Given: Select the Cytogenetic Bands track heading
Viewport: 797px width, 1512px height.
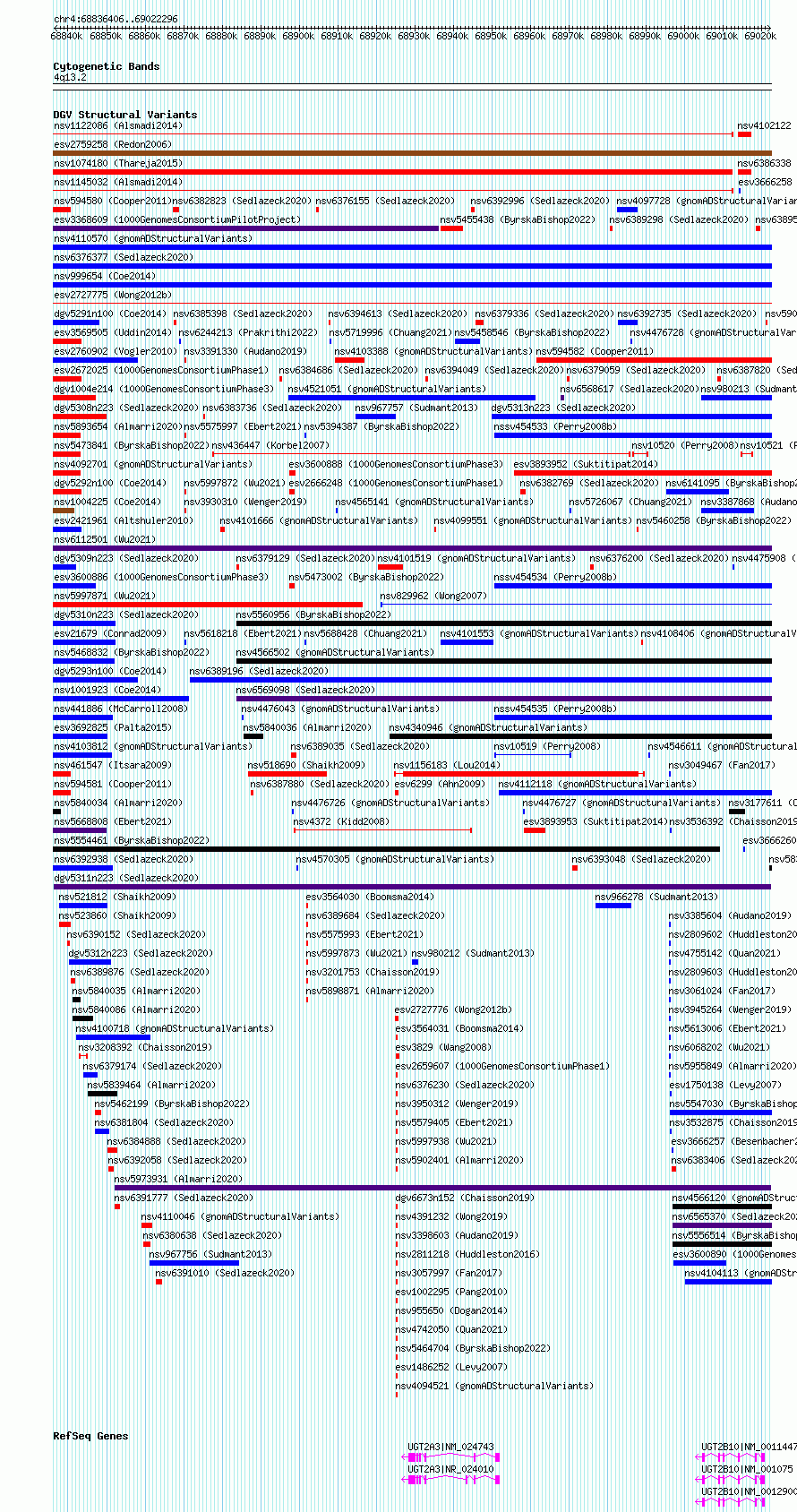Looking at the screenshot, I should tap(107, 66).
